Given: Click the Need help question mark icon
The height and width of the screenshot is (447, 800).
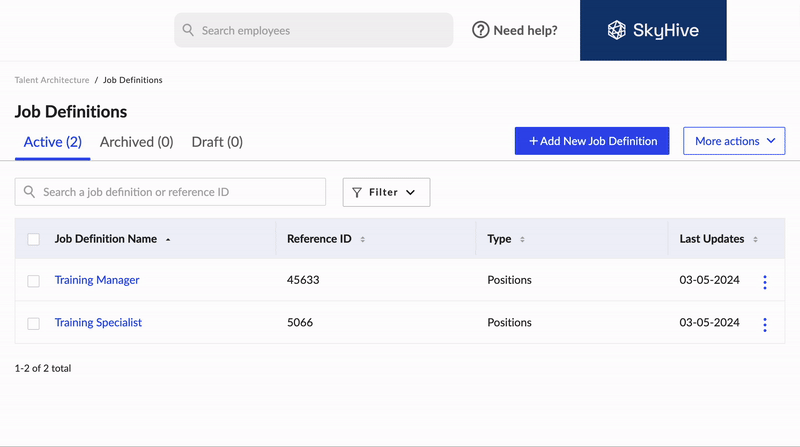Looking at the screenshot, I should pos(480,30).
